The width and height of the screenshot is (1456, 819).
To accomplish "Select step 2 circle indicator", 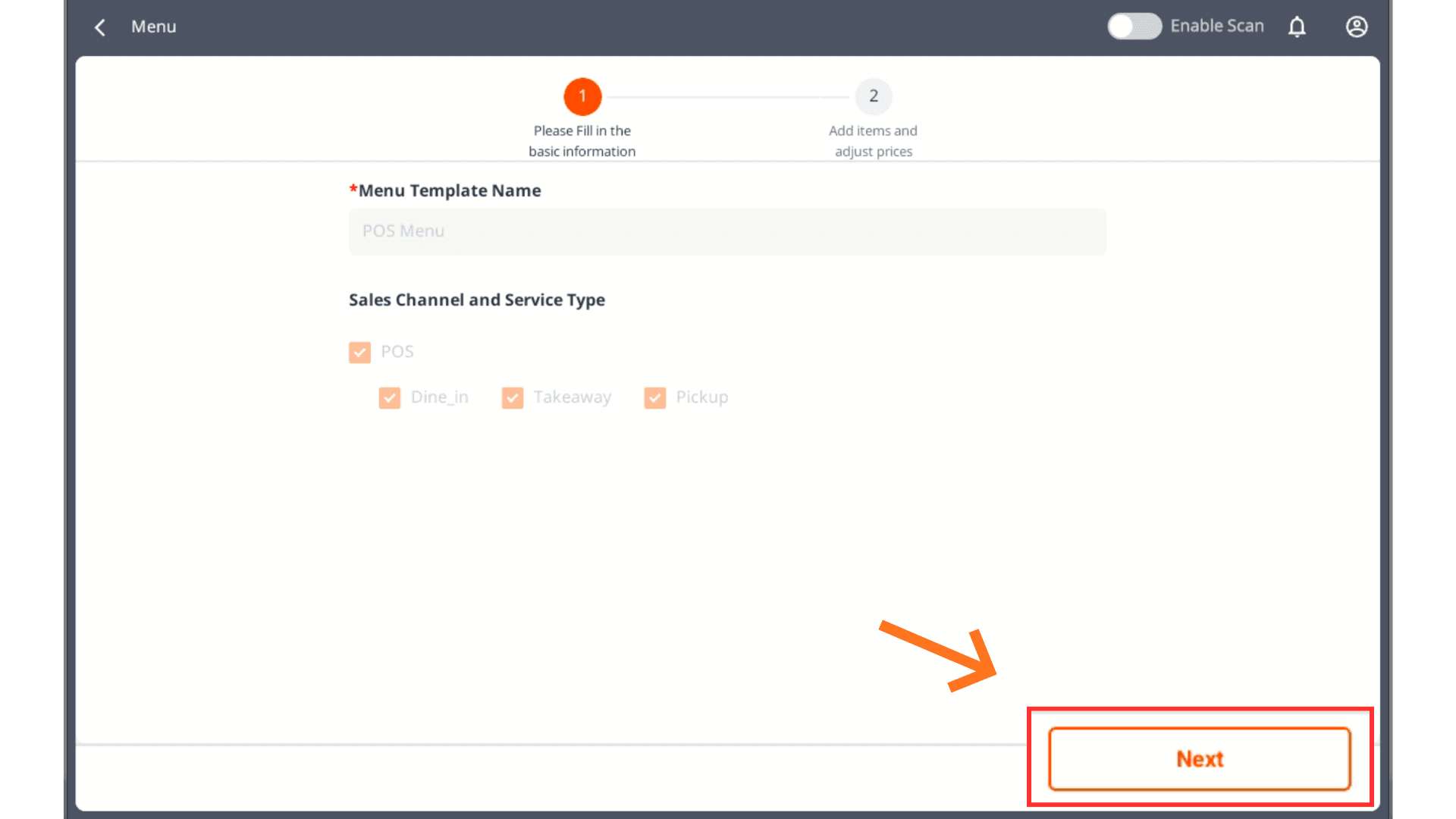I will (874, 96).
